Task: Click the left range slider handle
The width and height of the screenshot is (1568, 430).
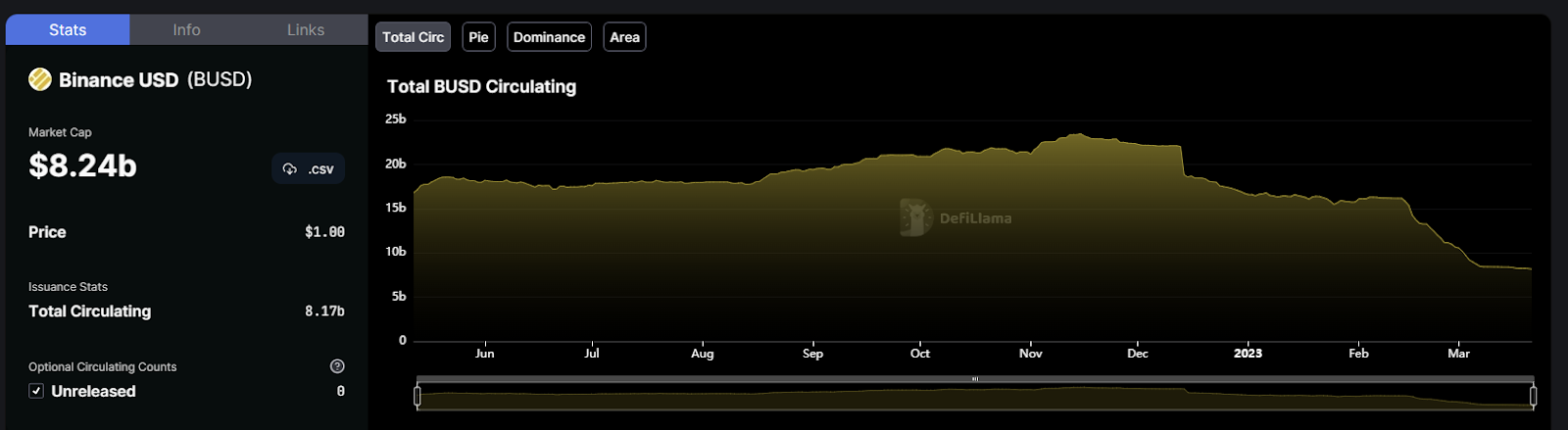Action: pos(417,396)
